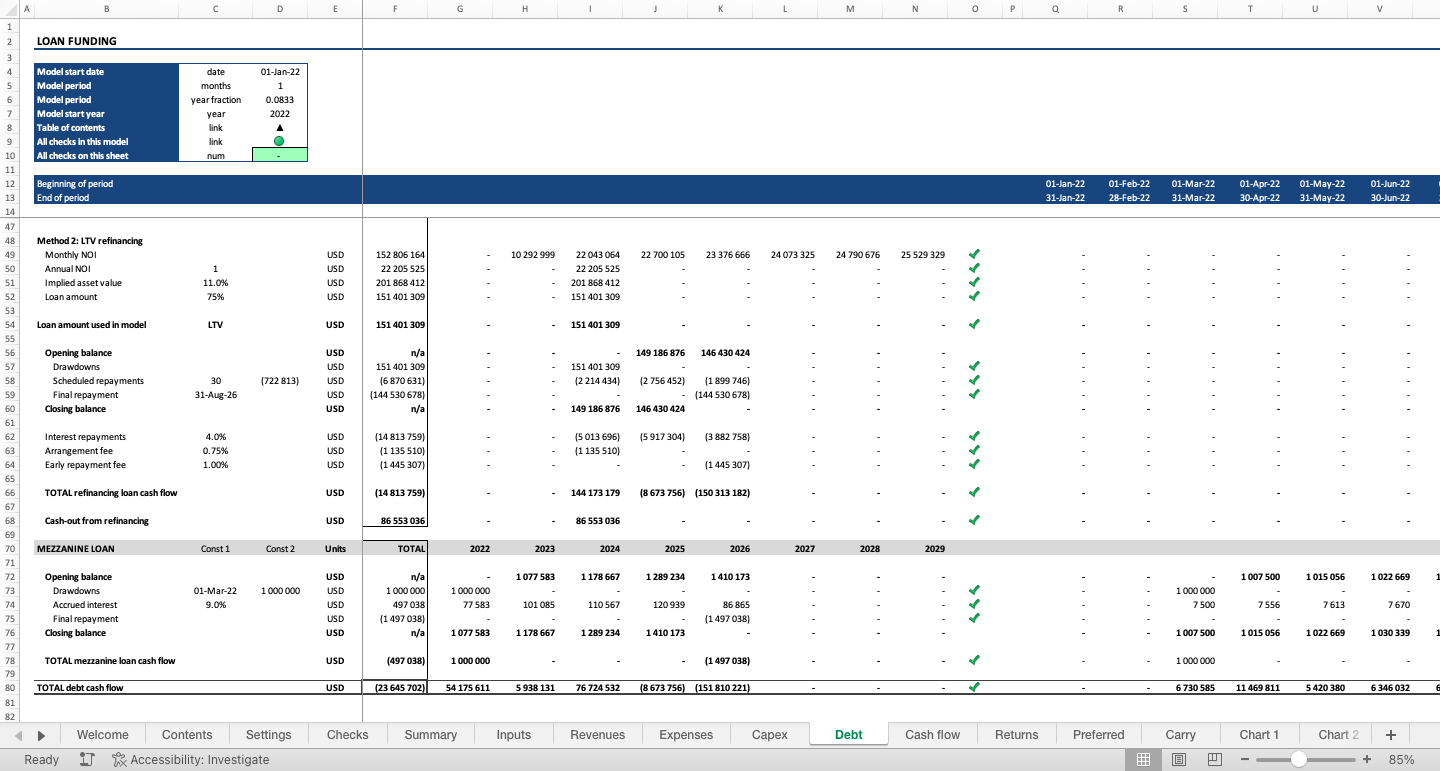Open the Cash flow sheet tab
Screen dimensions: 1440x771
pos(933,734)
